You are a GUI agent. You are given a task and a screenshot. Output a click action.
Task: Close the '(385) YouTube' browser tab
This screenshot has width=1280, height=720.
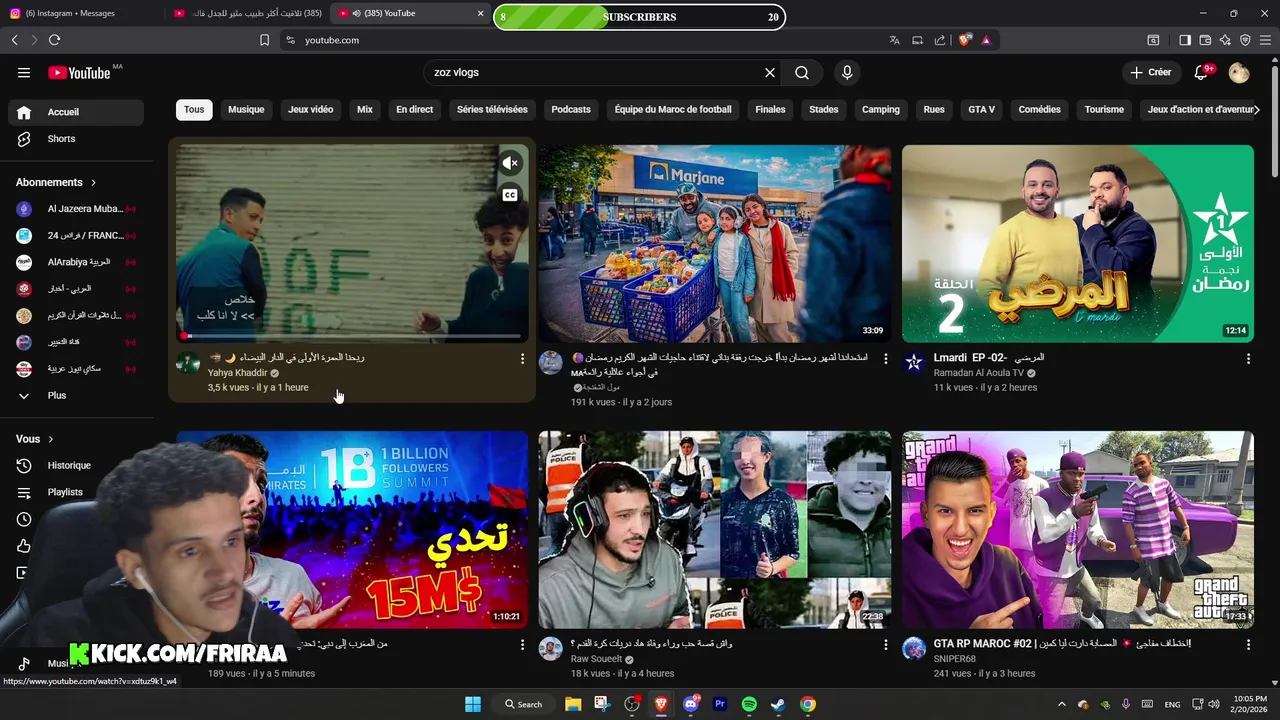point(481,14)
